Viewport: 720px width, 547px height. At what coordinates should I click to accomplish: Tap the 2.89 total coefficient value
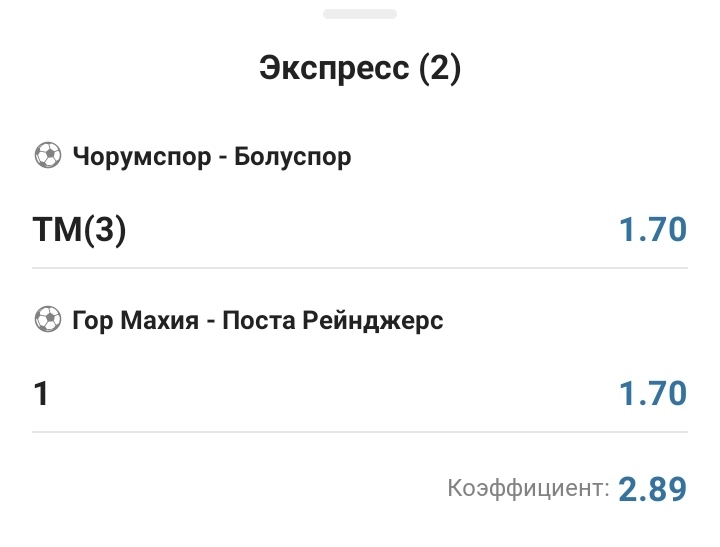[653, 489]
